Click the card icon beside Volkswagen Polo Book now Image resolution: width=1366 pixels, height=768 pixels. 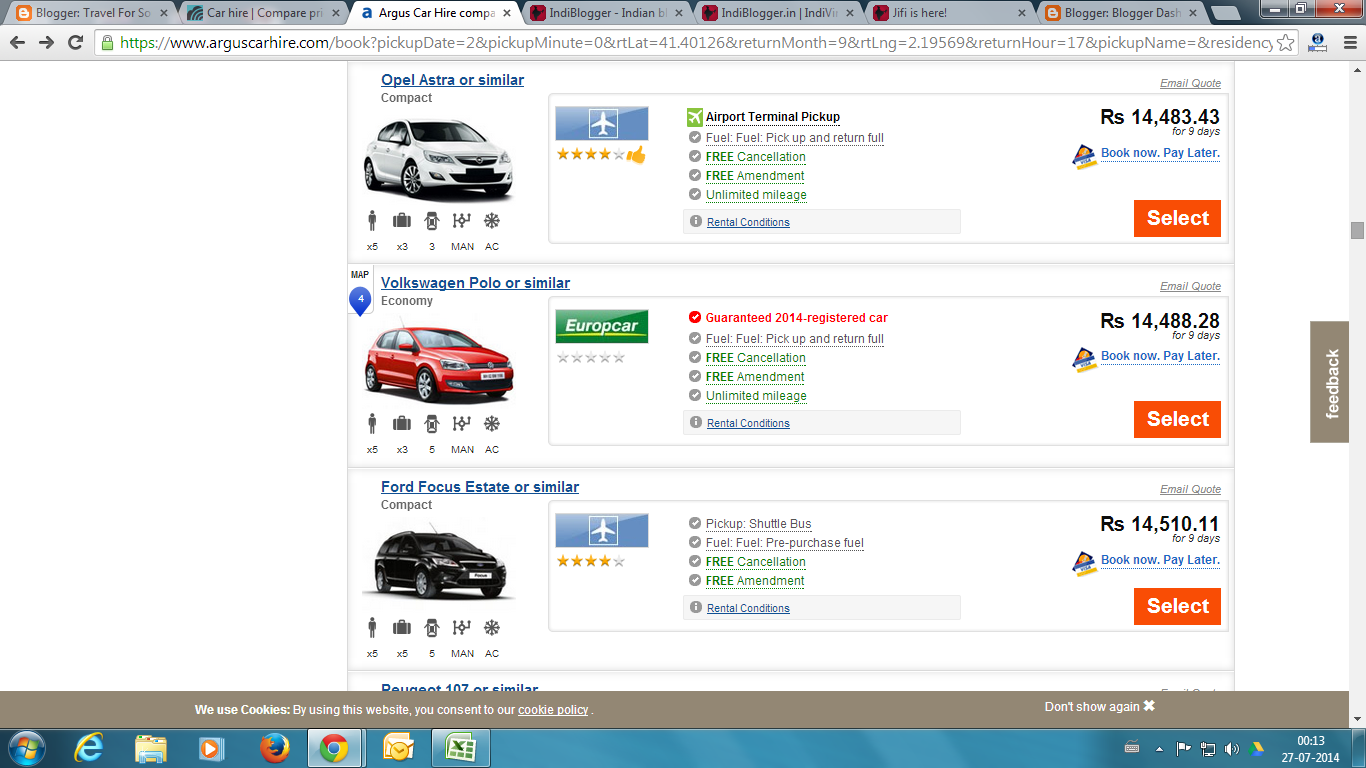1084,360
